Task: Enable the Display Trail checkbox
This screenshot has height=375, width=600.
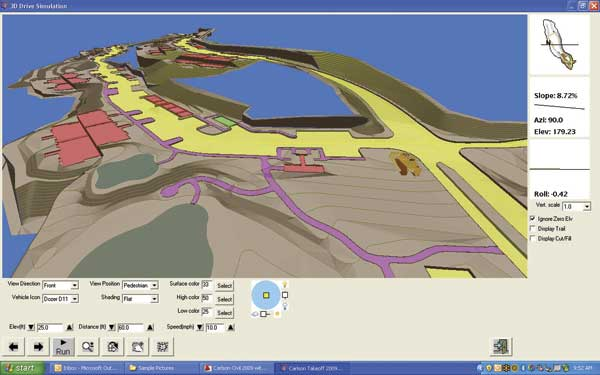Action: click(532, 228)
